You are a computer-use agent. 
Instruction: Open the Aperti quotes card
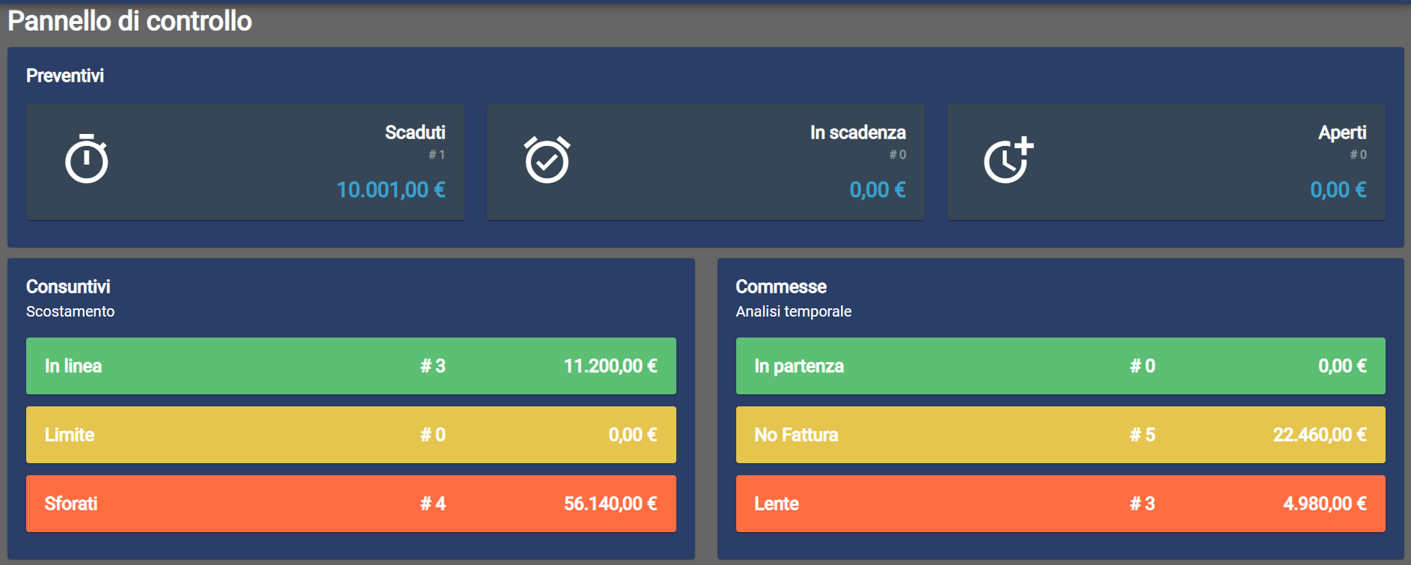coord(1166,162)
